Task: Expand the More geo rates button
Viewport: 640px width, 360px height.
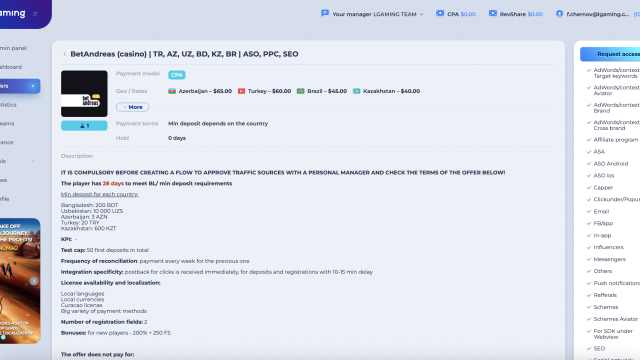Action: [x=132, y=107]
